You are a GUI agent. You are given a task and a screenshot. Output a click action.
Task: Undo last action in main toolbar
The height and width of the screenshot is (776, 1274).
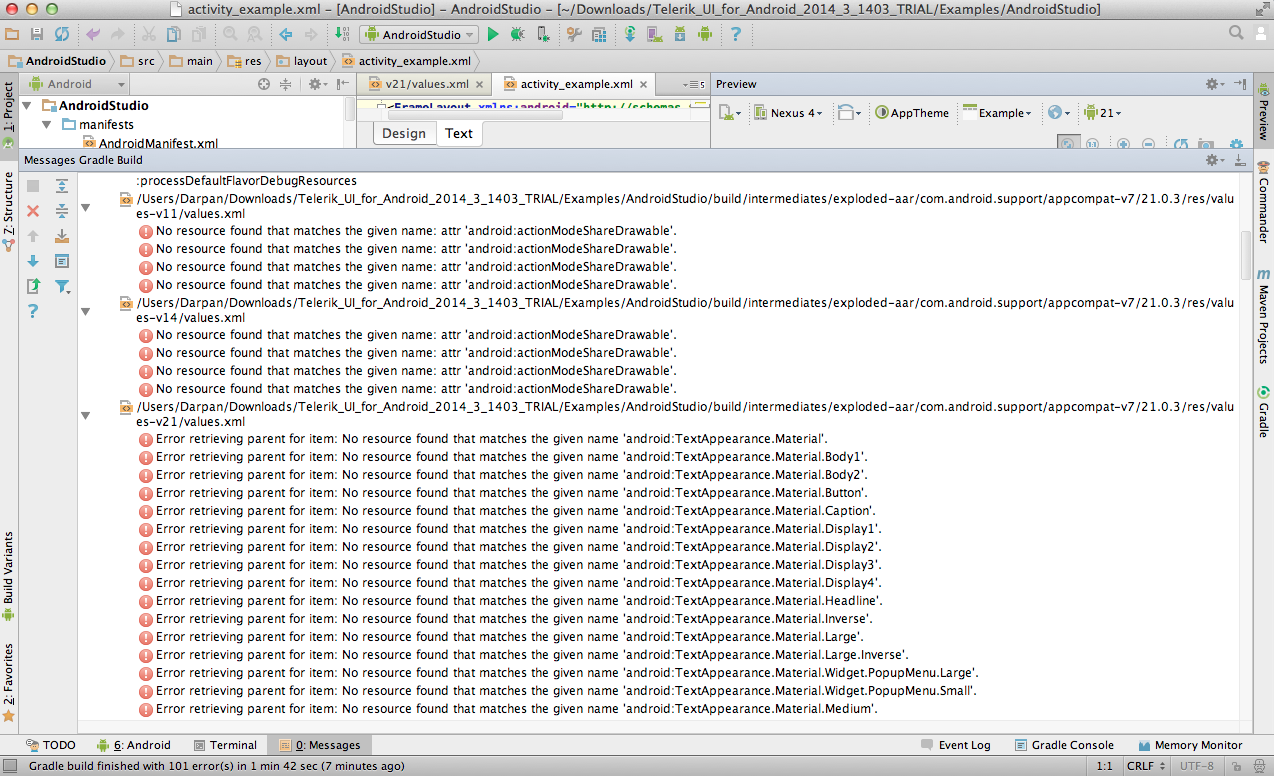93,34
